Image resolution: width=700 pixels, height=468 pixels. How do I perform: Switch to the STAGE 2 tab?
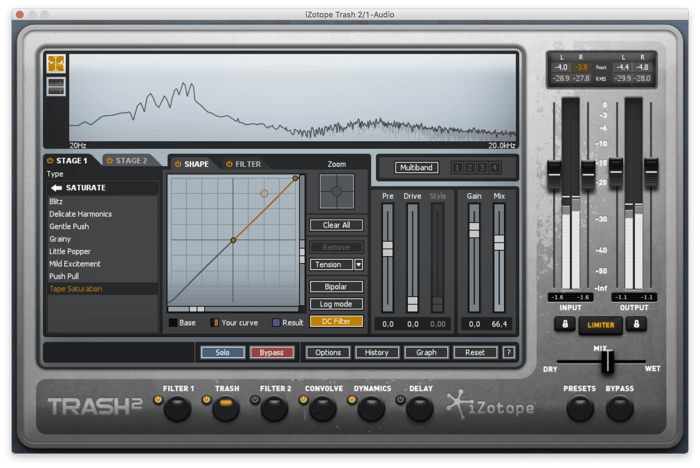pyautogui.click(x=131, y=161)
